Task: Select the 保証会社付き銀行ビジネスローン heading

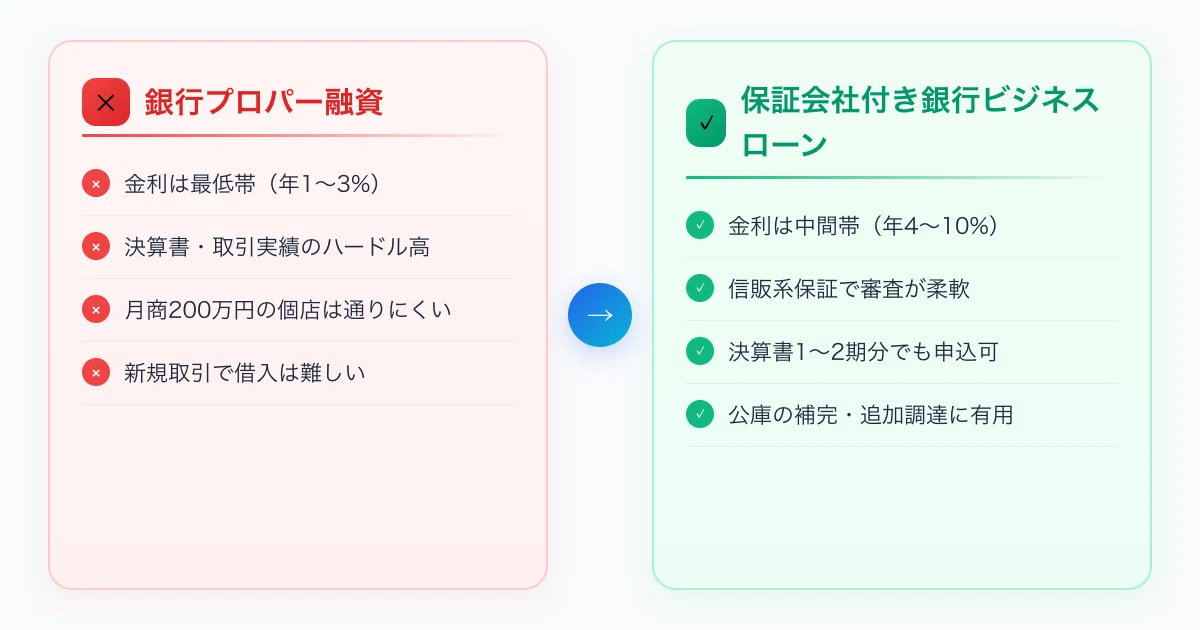Action: click(920, 123)
